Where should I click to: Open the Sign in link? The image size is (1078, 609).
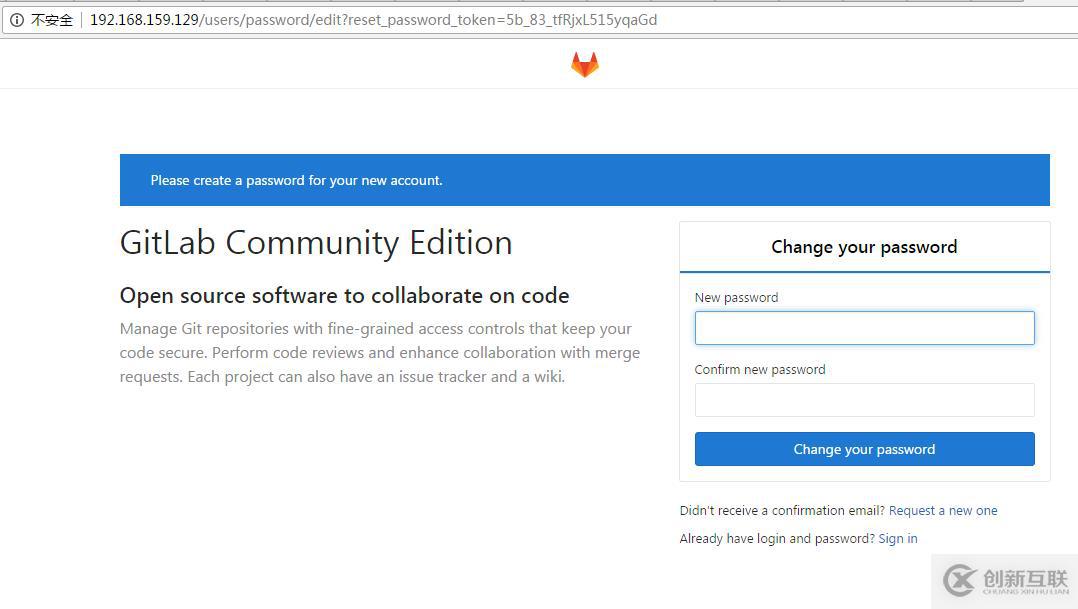point(898,538)
